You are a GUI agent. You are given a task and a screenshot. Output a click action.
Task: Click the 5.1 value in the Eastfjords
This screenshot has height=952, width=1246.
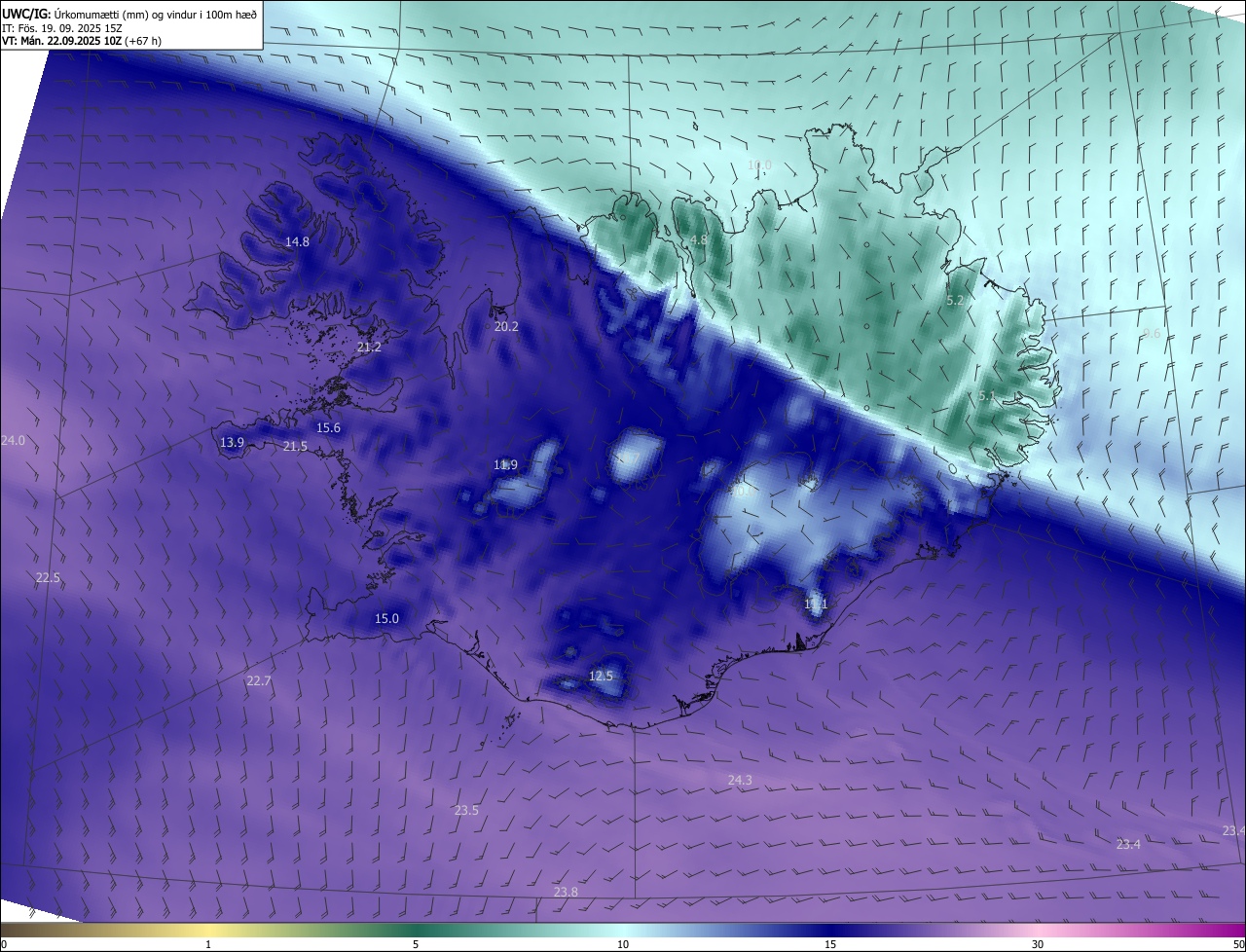(987, 396)
